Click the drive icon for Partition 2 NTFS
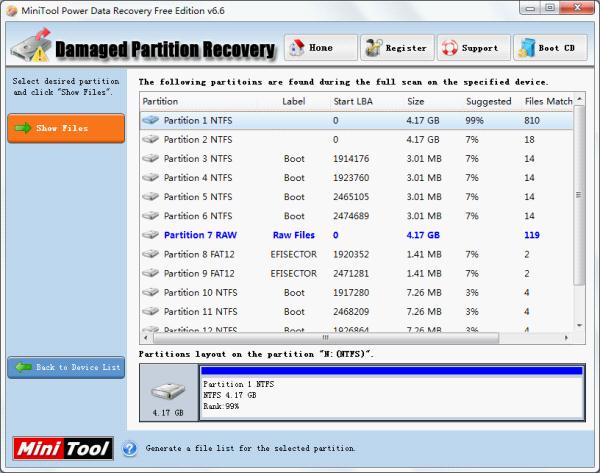Image resolution: width=600 pixels, height=473 pixels. coord(150,139)
